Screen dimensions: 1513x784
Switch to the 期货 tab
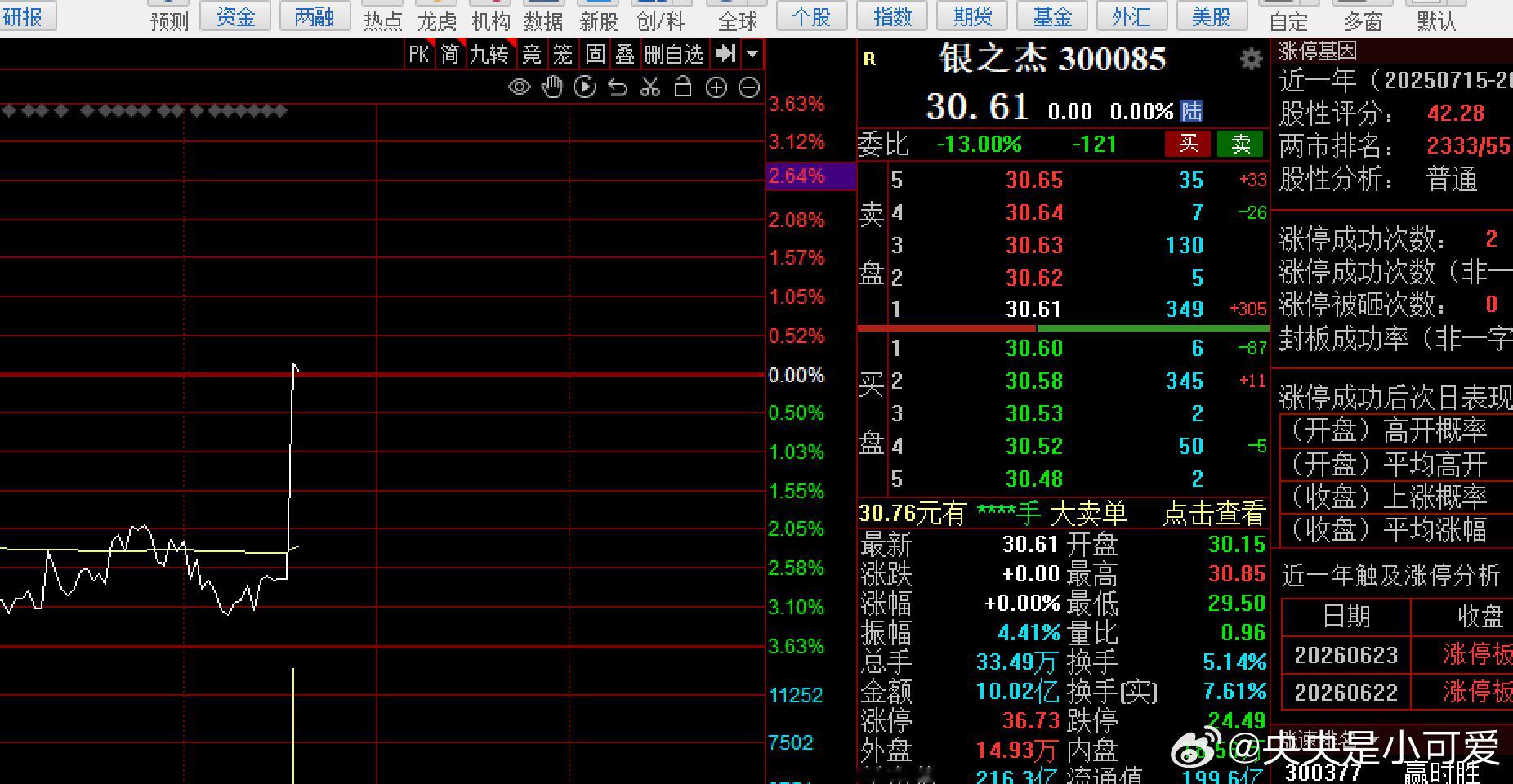972,16
